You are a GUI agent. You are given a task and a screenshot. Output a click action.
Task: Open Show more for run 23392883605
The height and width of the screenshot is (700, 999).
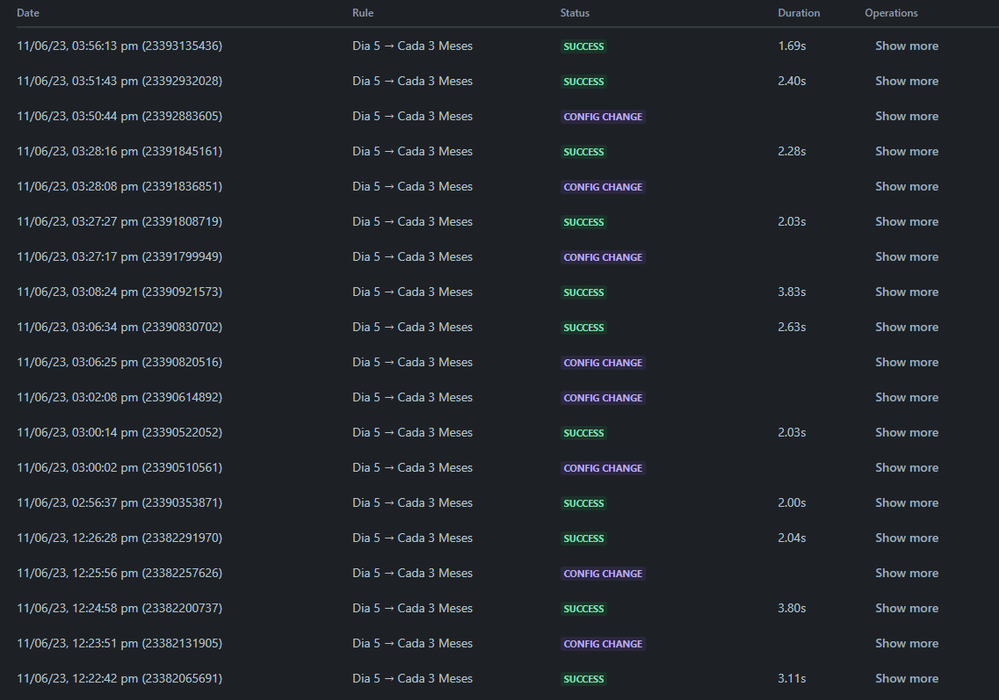click(906, 116)
